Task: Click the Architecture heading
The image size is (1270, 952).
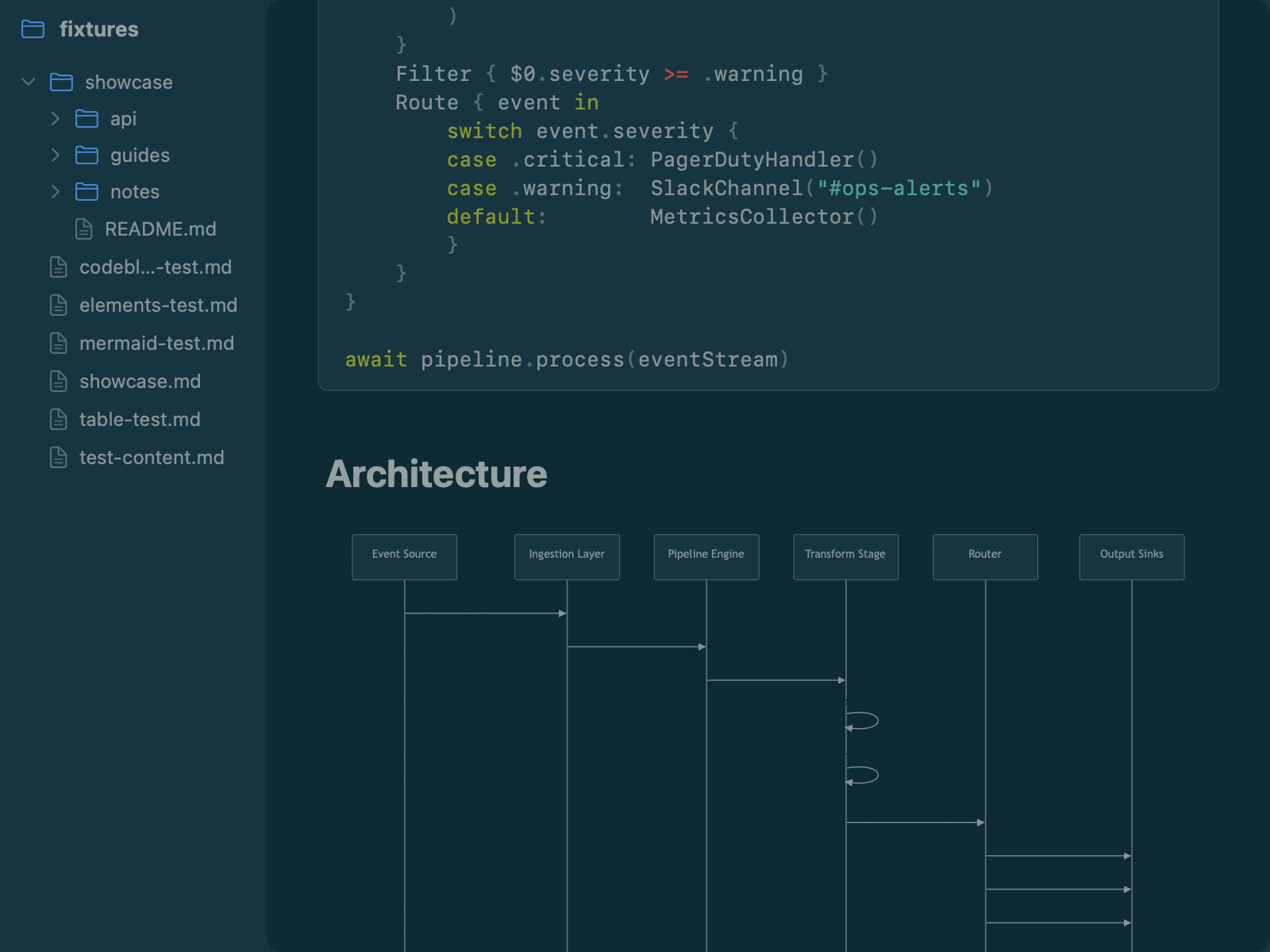Action: click(436, 474)
